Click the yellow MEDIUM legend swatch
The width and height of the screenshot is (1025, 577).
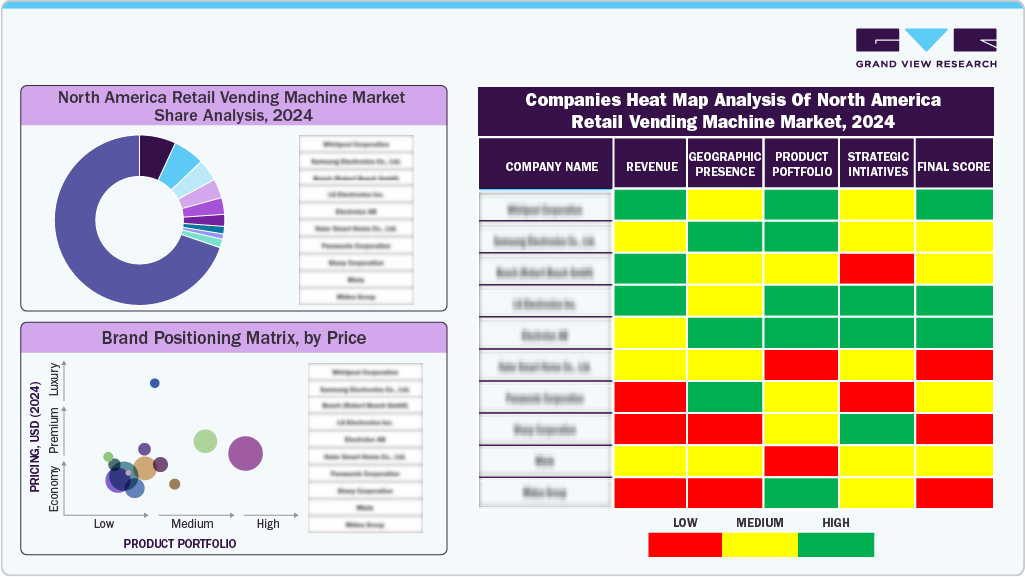760,545
